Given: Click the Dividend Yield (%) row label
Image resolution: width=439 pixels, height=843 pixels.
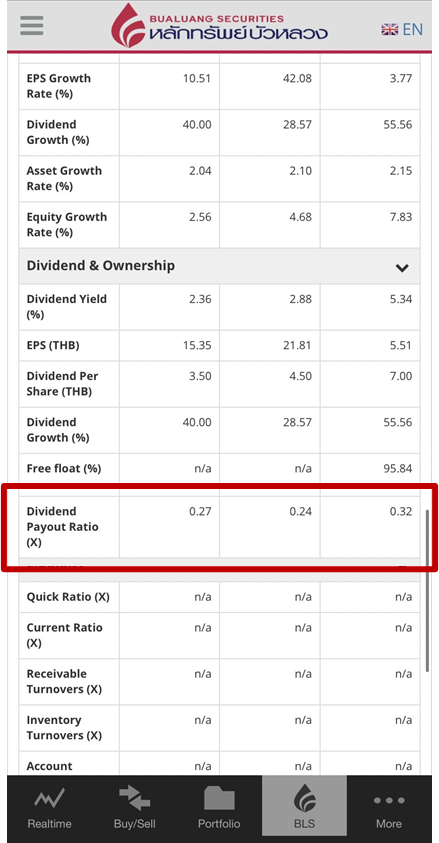Looking at the screenshot, I should click(x=67, y=306).
